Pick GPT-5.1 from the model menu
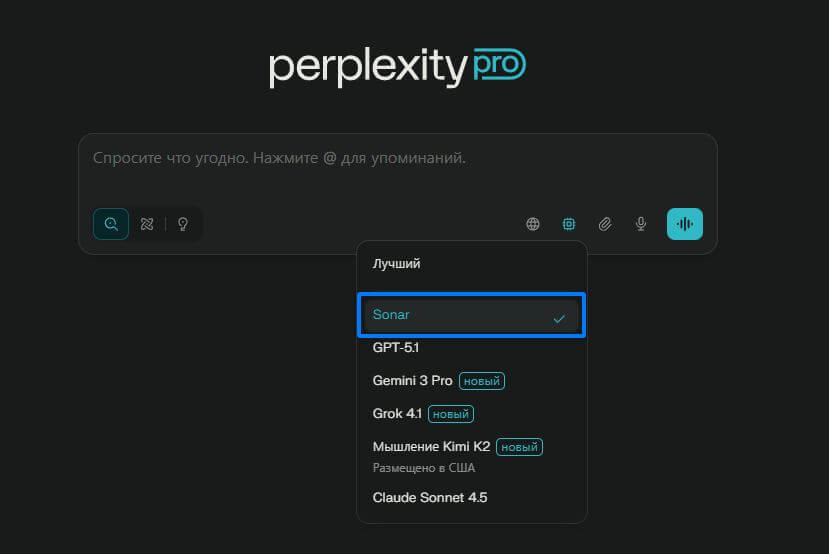The width and height of the screenshot is (829, 554). click(x=395, y=348)
